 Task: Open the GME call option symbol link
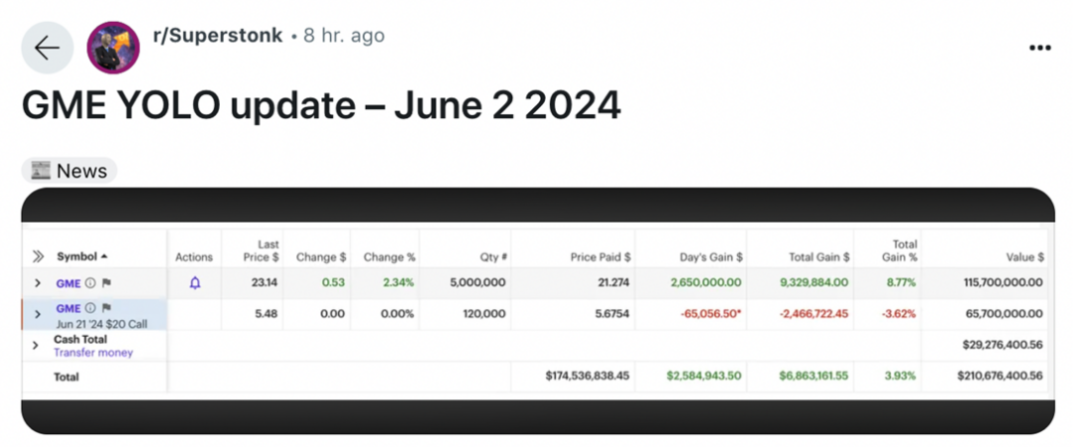(69, 309)
